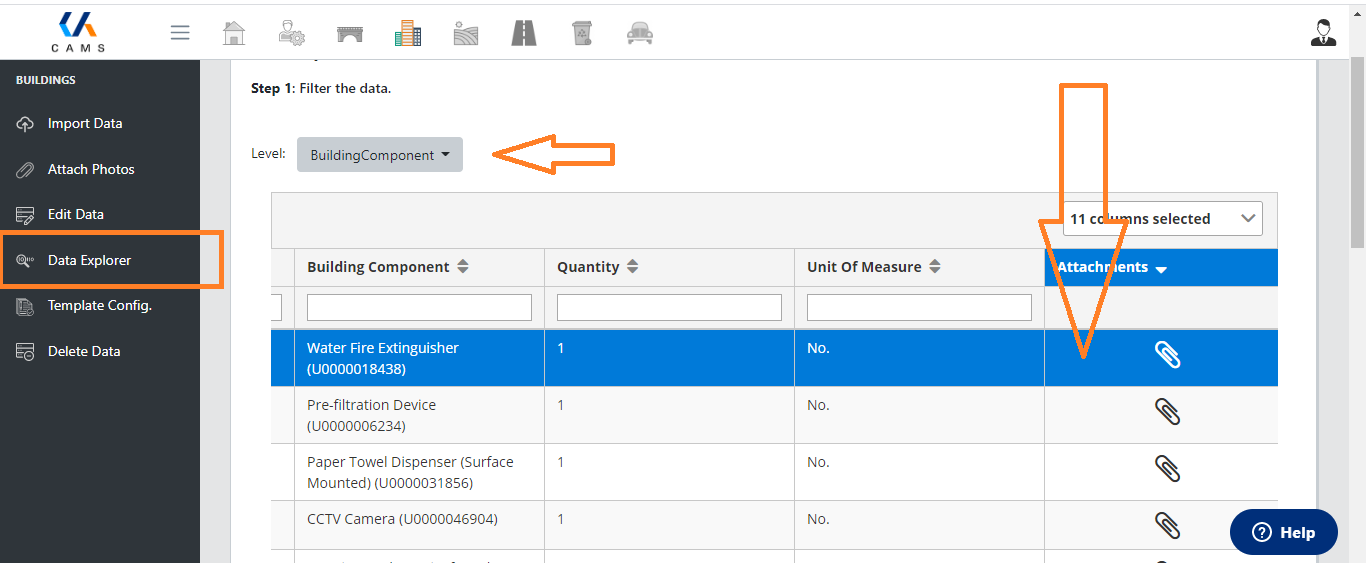Click the Help button

tap(1283, 532)
